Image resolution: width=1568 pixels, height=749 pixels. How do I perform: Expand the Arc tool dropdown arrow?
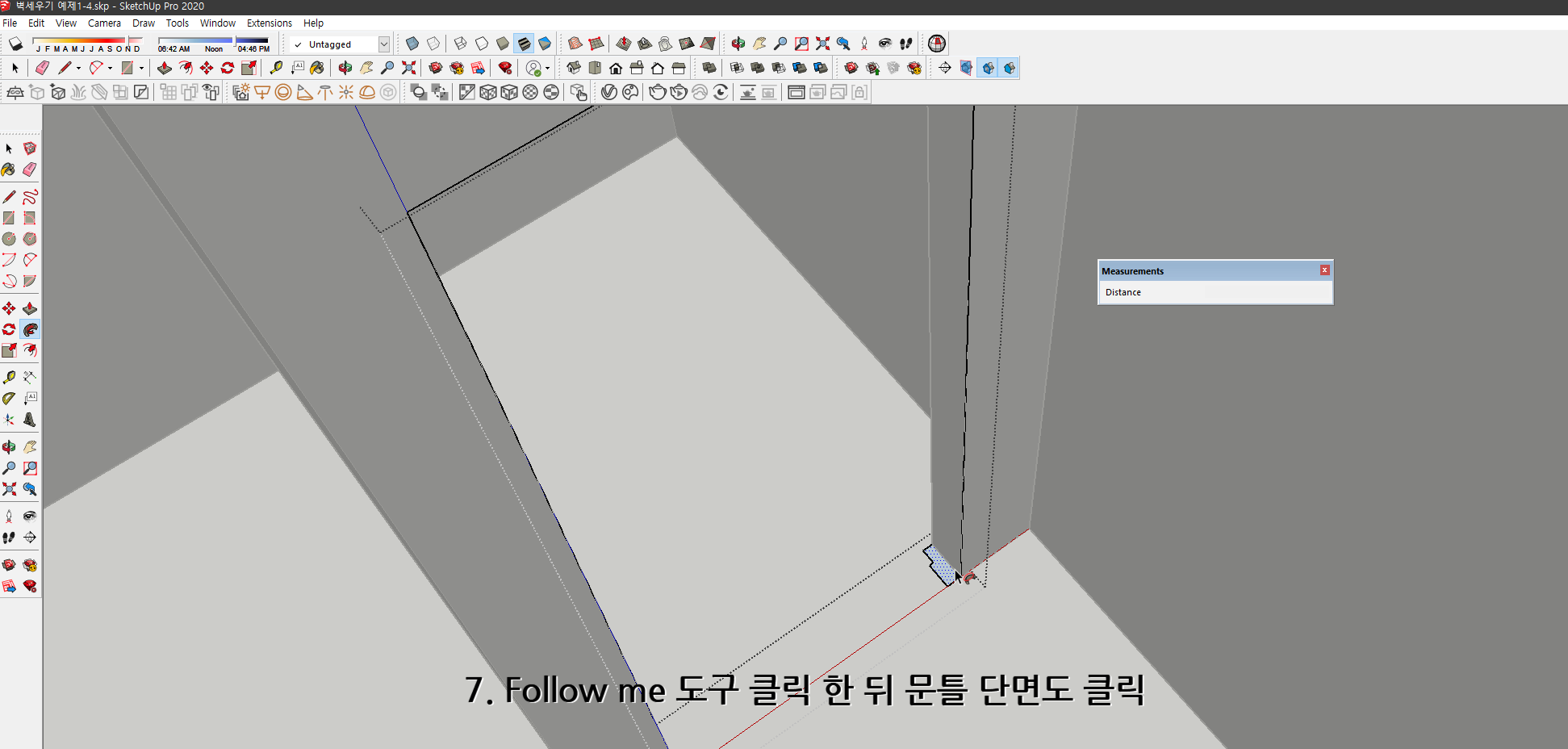110,68
